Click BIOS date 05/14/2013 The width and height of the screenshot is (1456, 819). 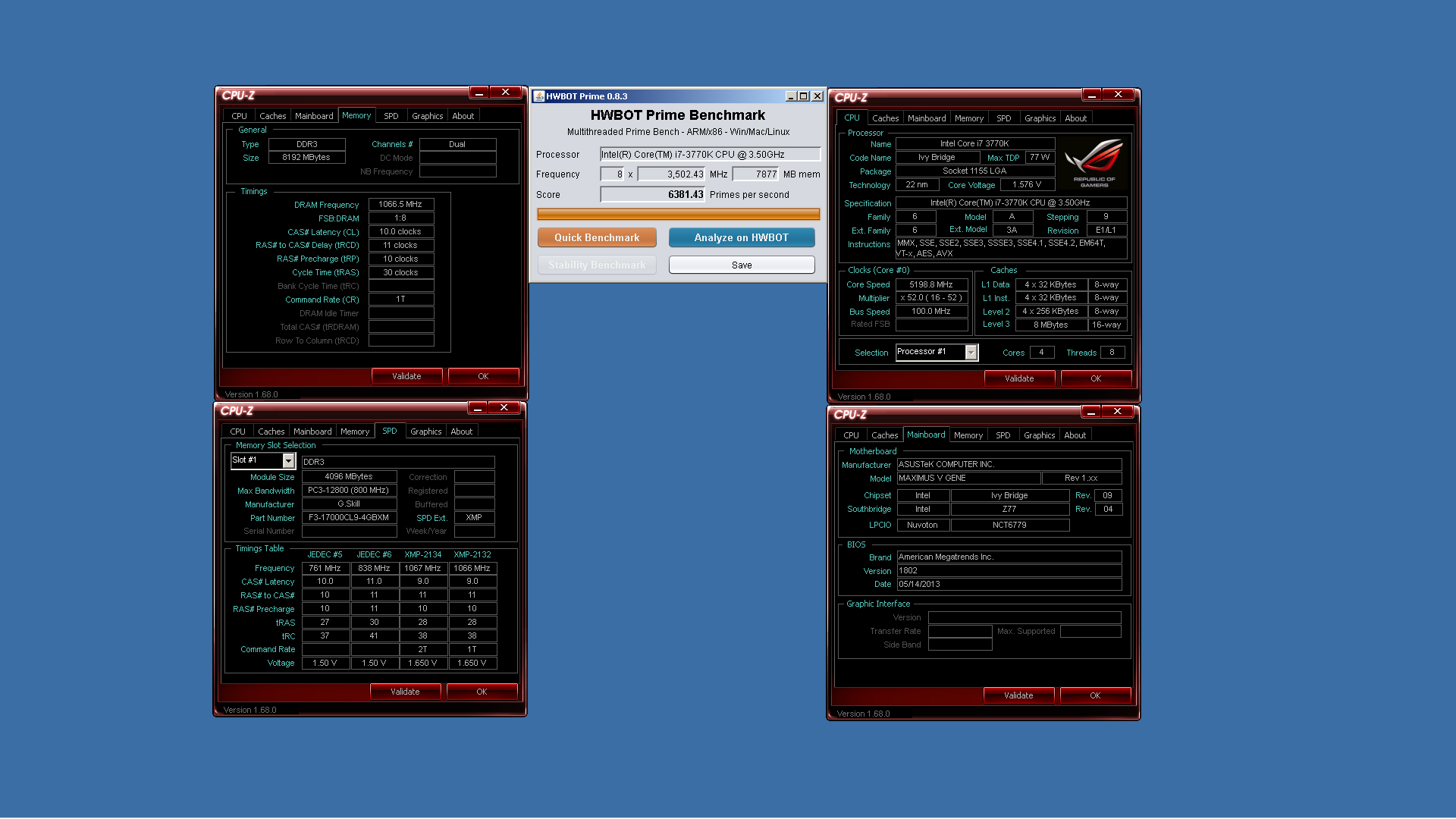pyautogui.click(x=1009, y=585)
